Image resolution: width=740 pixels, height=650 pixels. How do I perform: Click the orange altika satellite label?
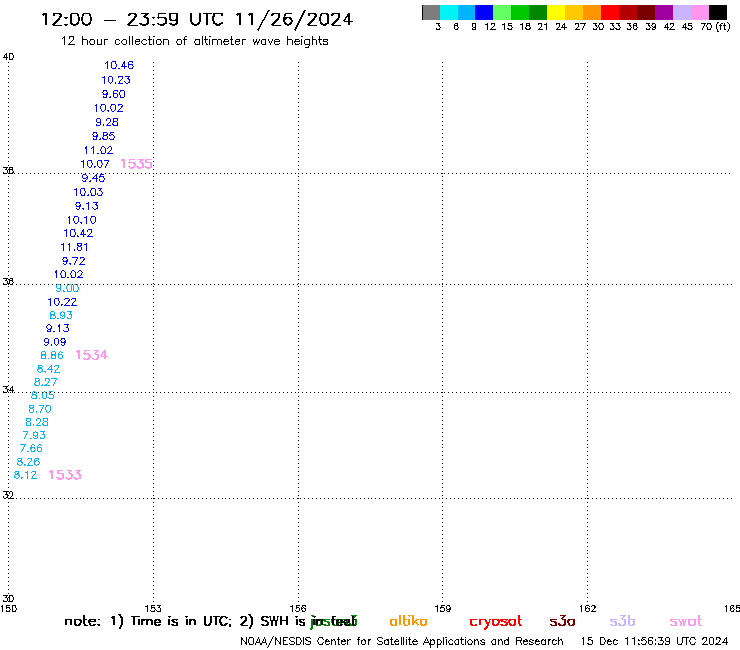tap(408, 621)
